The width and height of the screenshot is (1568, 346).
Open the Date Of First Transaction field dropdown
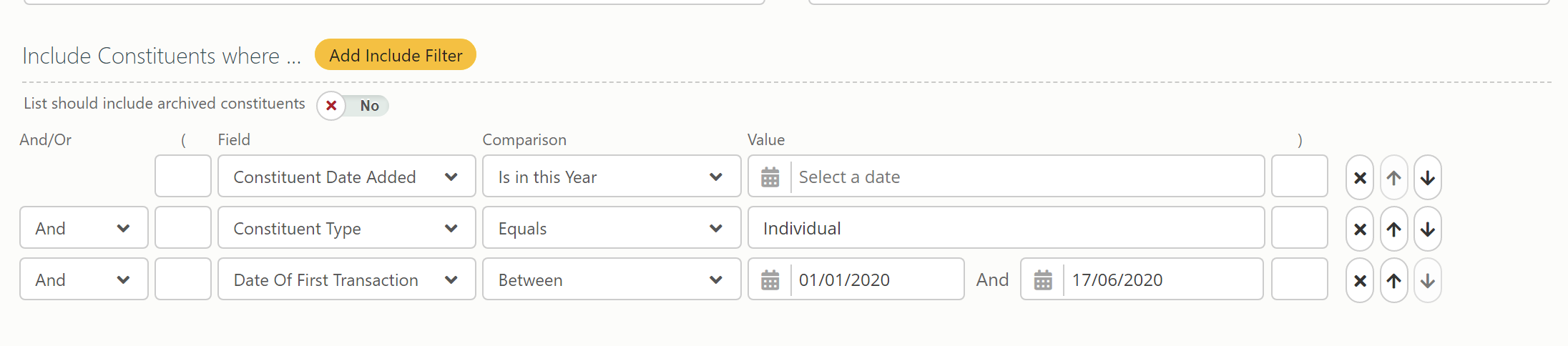coord(347,280)
